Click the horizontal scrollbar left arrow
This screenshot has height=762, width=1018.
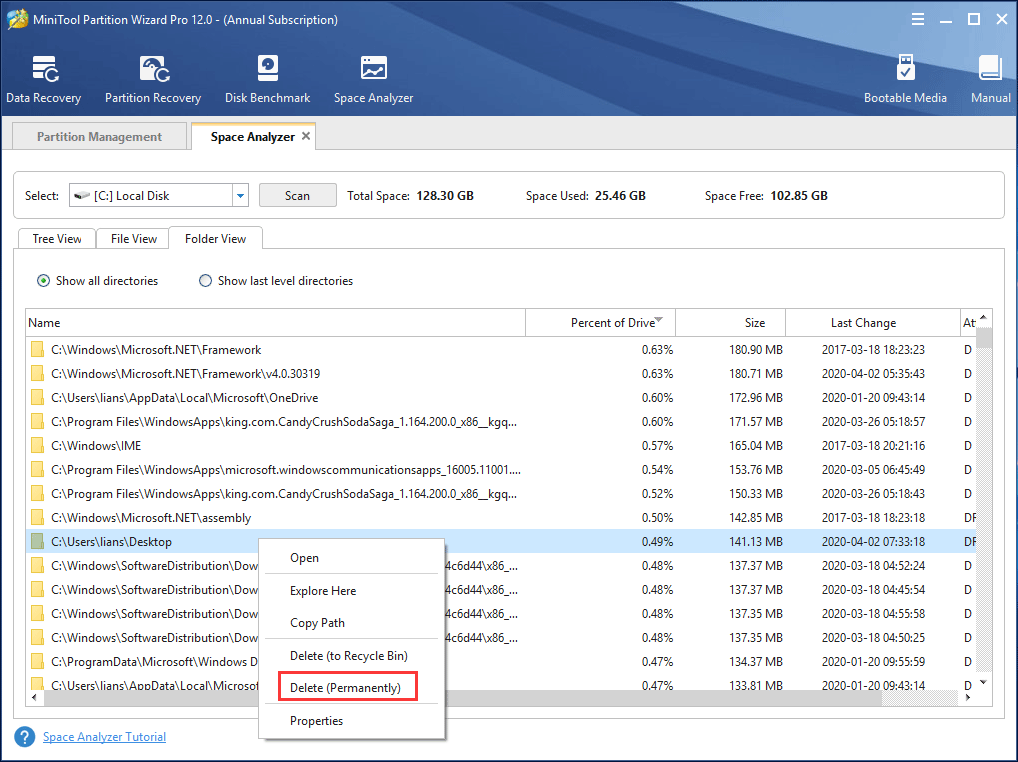point(34,698)
